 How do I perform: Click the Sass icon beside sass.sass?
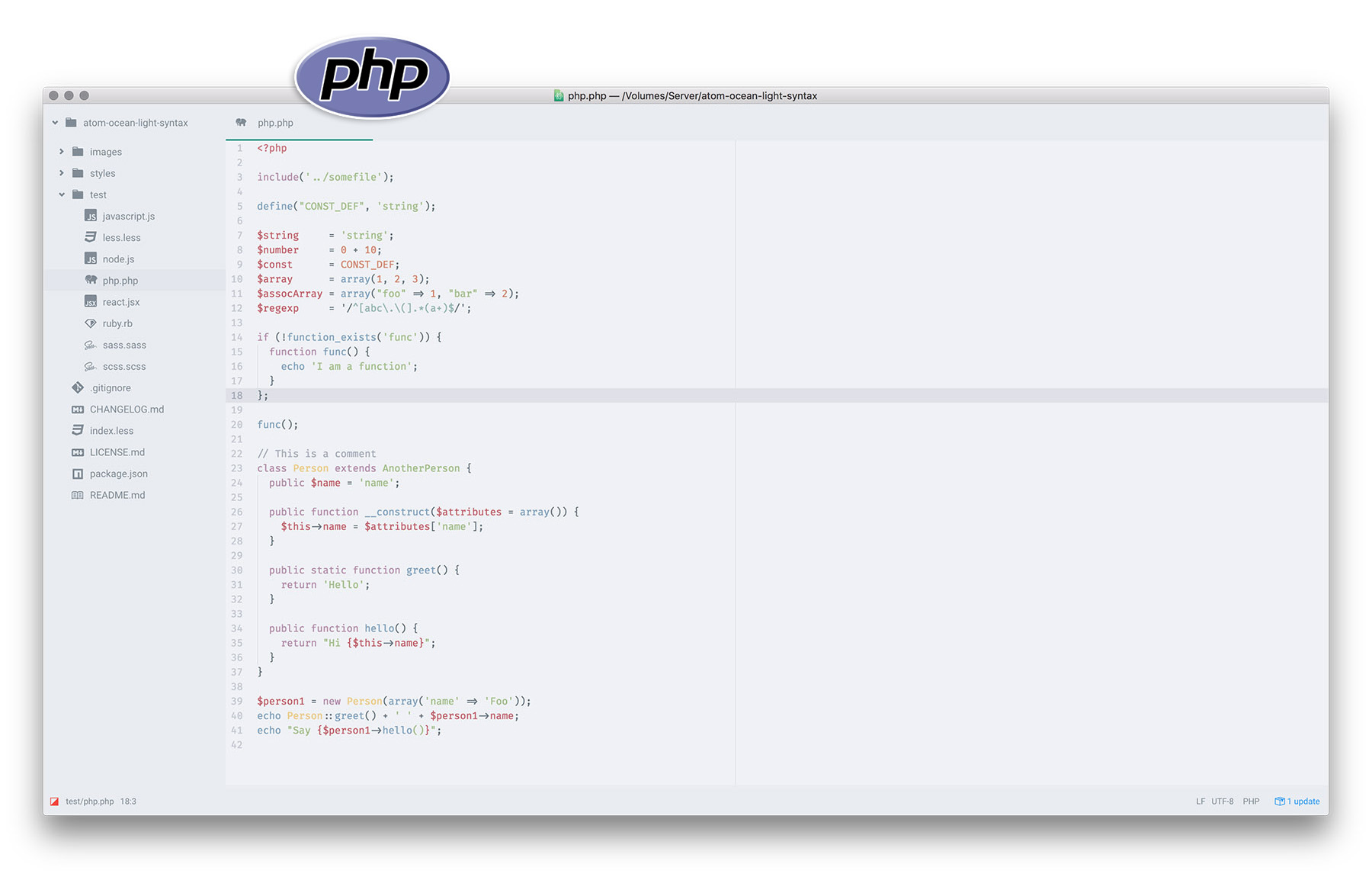[91, 345]
